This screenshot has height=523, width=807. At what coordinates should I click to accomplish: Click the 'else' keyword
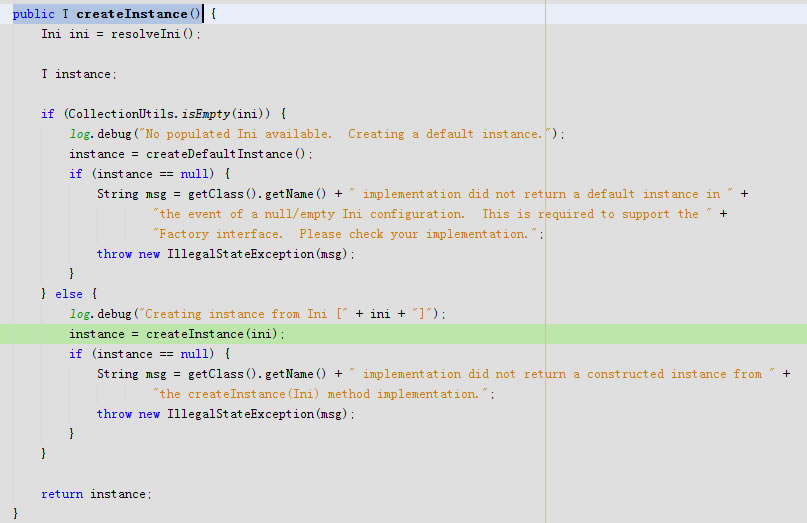[69, 294]
